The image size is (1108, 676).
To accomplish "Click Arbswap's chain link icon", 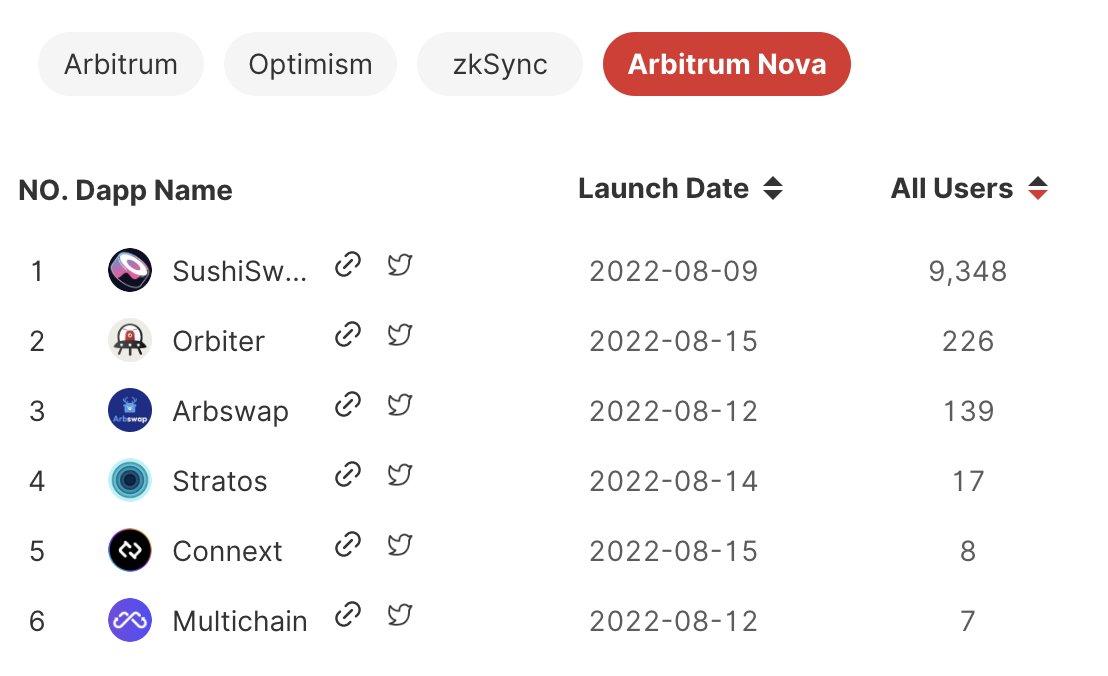I will [347, 405].
